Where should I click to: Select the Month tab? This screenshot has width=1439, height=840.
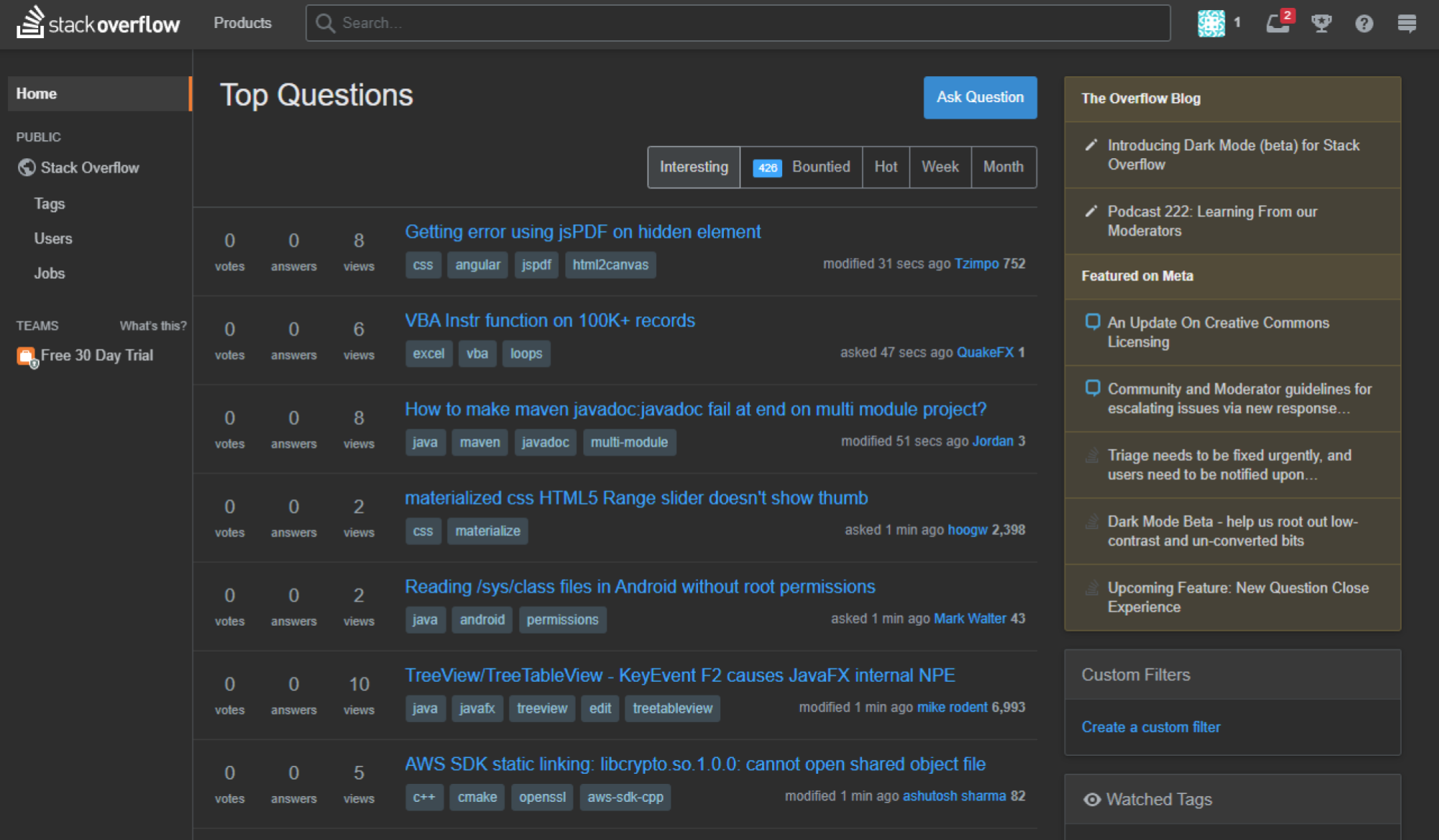coord(1004,167)
